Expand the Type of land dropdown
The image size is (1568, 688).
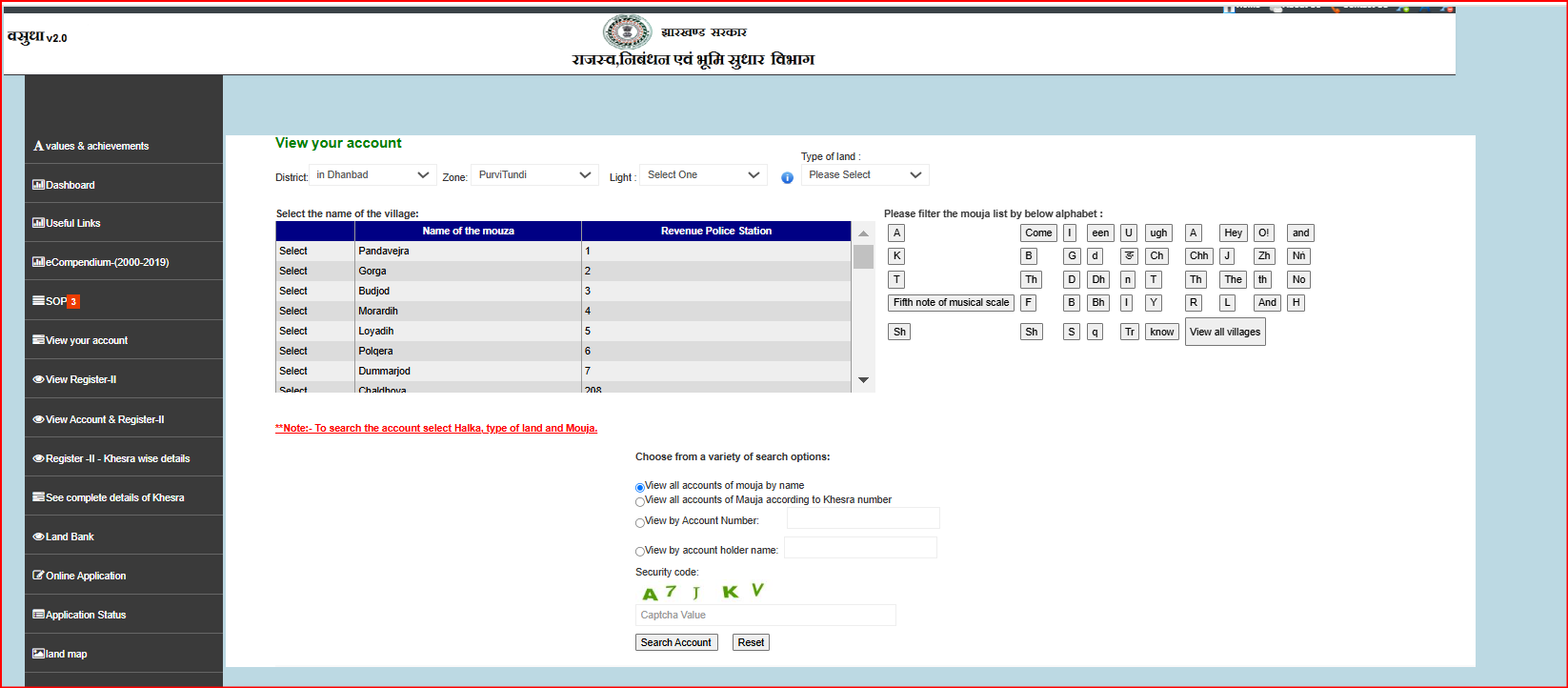coord(864,175)
